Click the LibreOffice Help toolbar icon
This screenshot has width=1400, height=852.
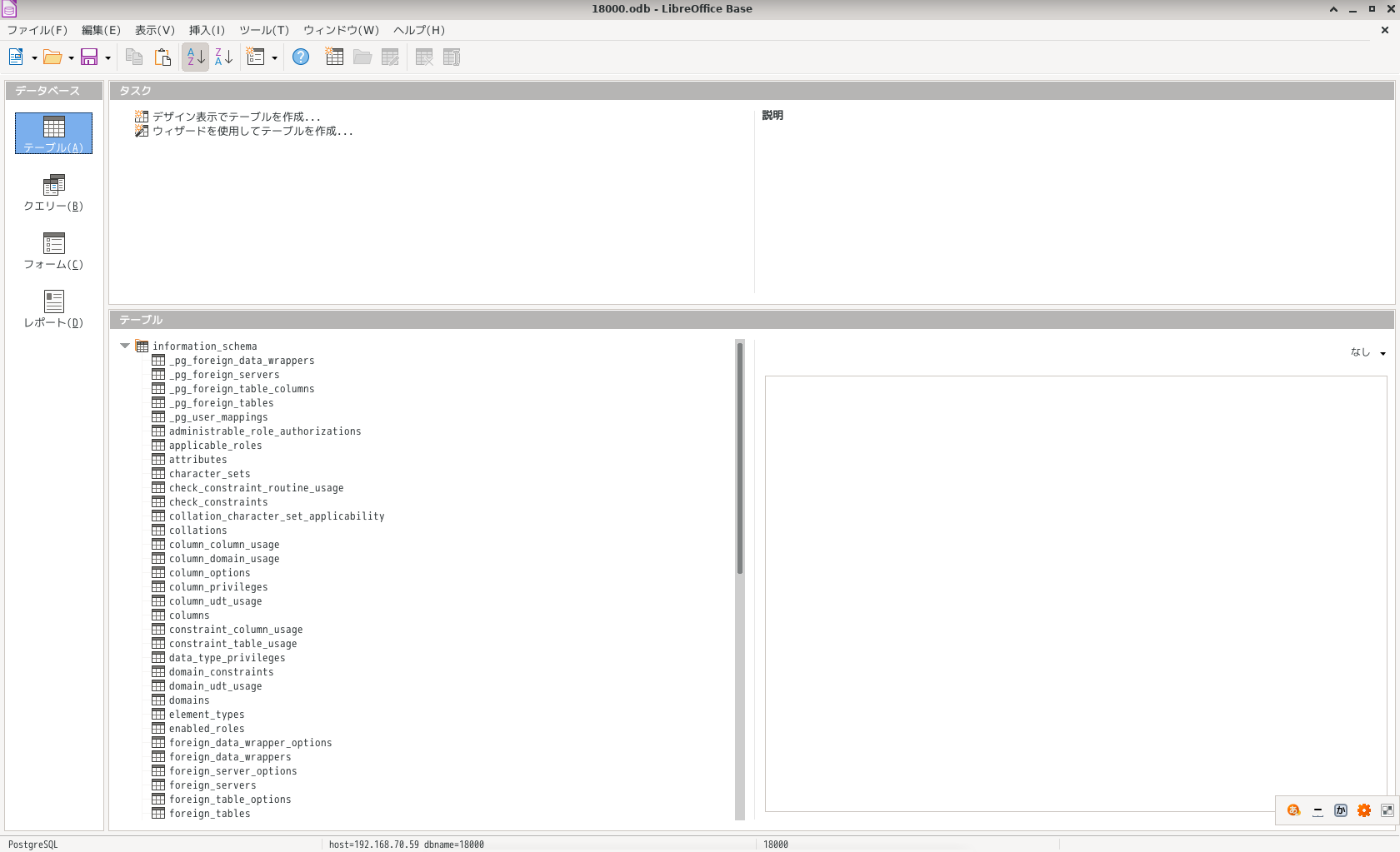(x=301, y=57)
